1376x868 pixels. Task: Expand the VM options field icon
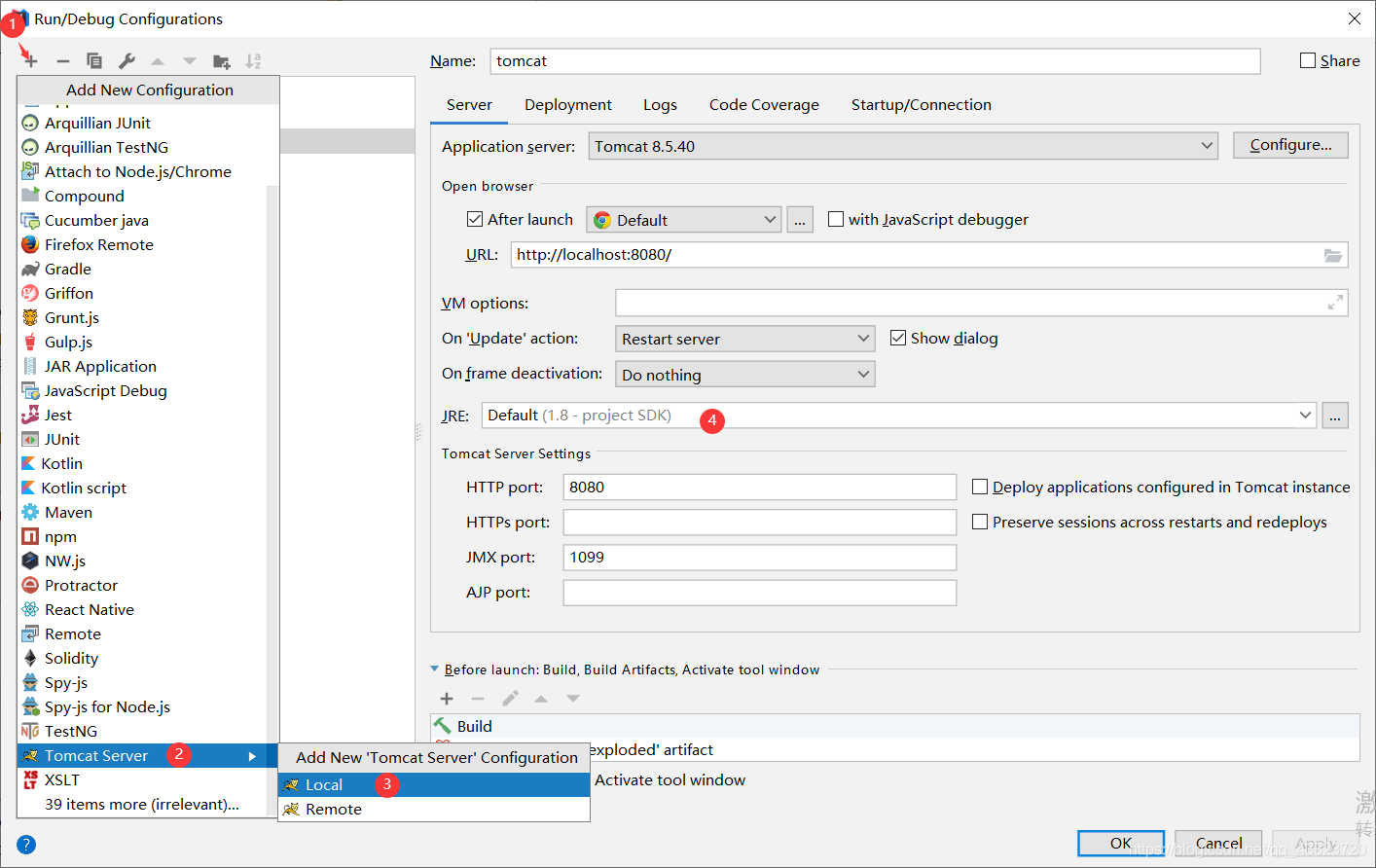1335,304
